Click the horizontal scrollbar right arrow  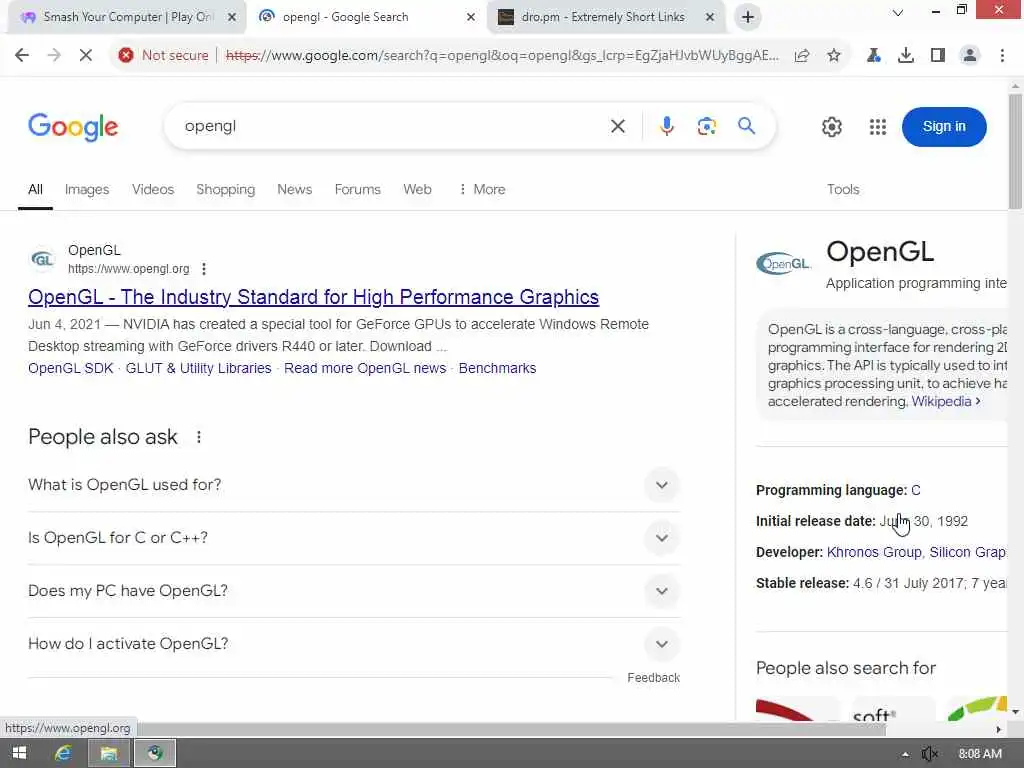[x=999, y=729]
